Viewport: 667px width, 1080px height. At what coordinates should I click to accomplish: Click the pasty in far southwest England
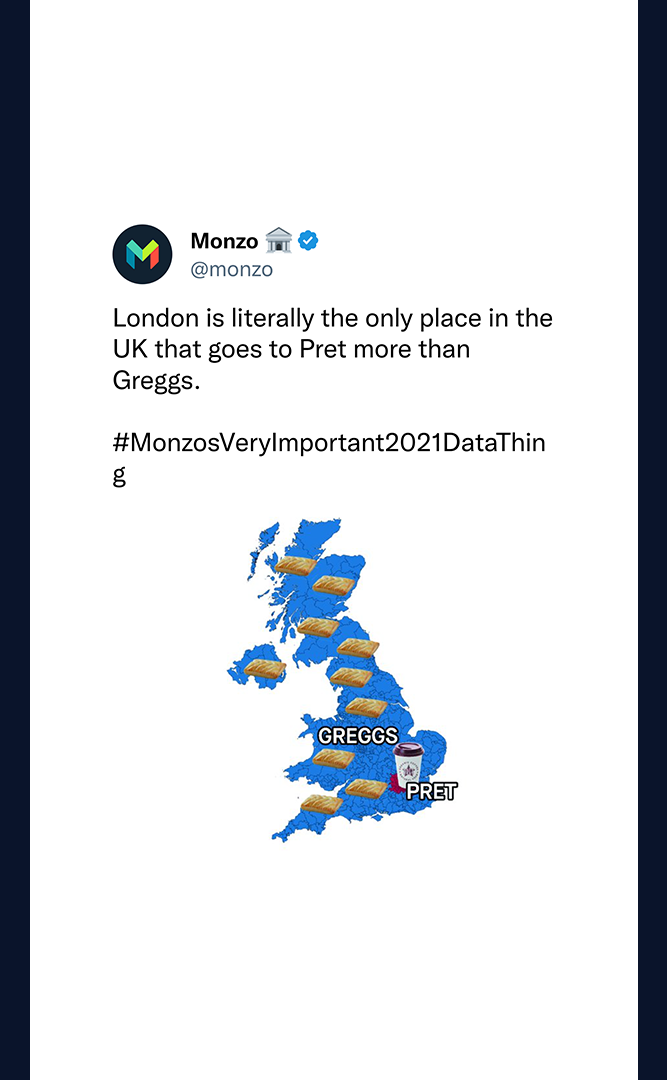tap(322, 804)
